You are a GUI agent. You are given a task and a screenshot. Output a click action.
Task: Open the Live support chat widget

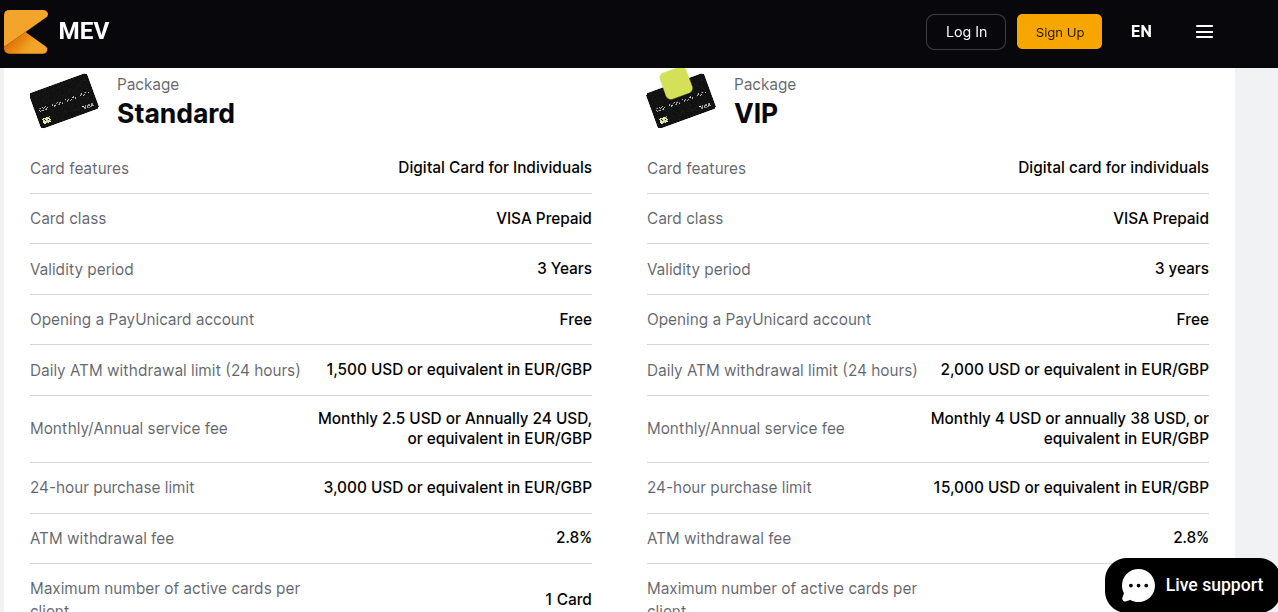click(1213, 586)
